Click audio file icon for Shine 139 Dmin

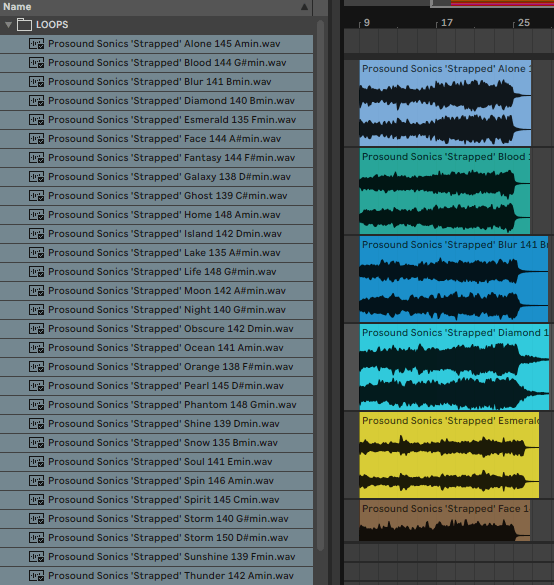[37, 424]
